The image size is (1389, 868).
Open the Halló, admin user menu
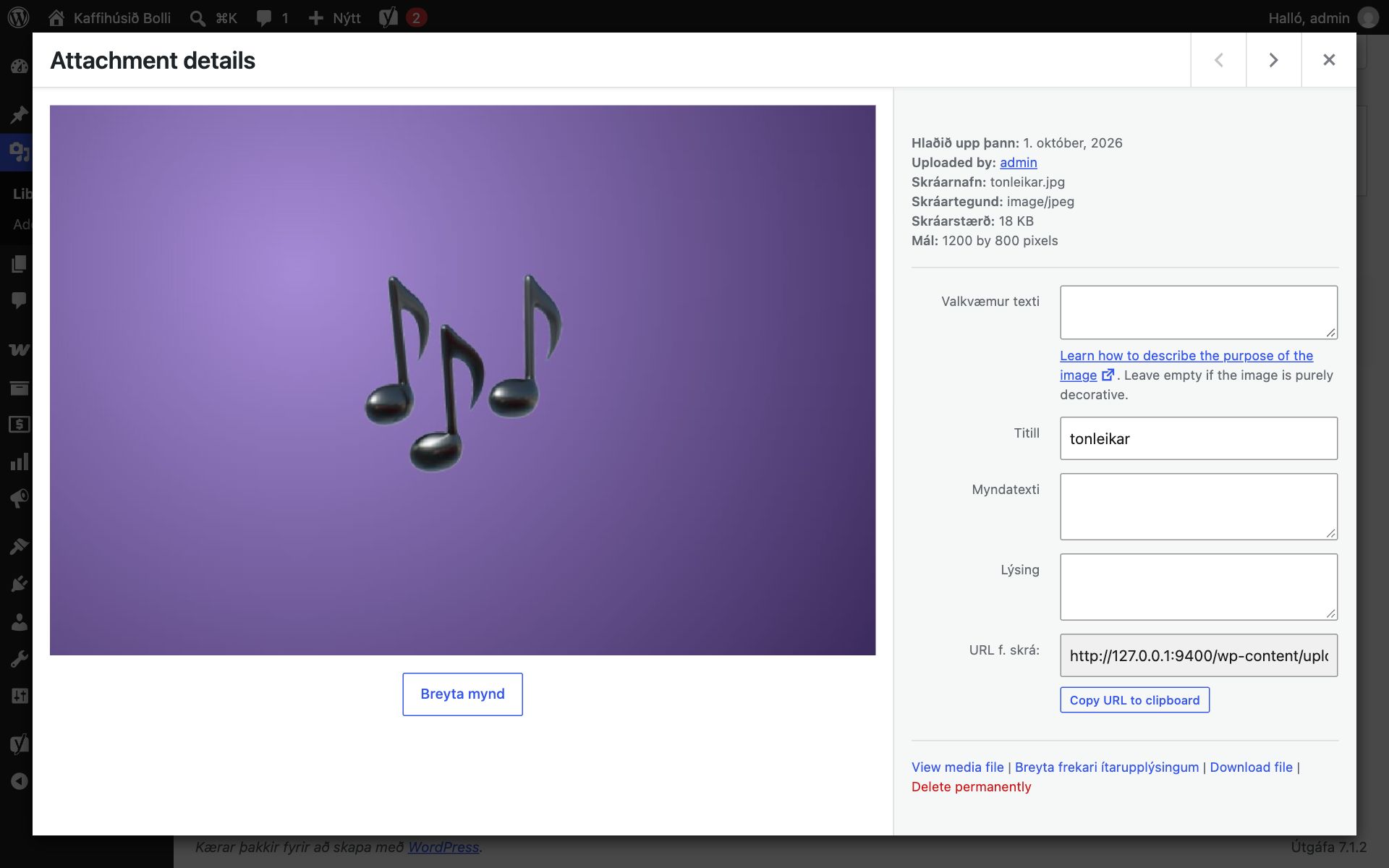coord(1323,17)
